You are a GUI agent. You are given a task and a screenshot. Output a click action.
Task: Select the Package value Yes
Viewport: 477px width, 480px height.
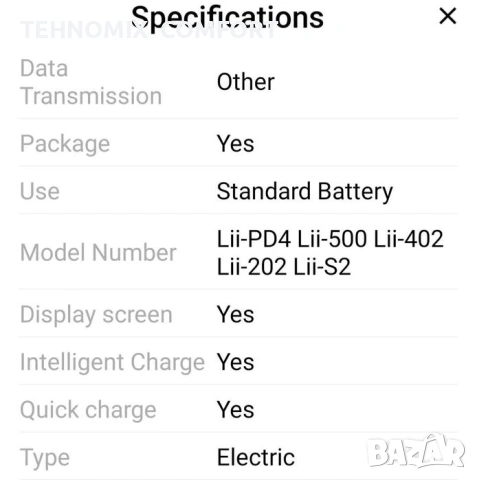(235, 144)
